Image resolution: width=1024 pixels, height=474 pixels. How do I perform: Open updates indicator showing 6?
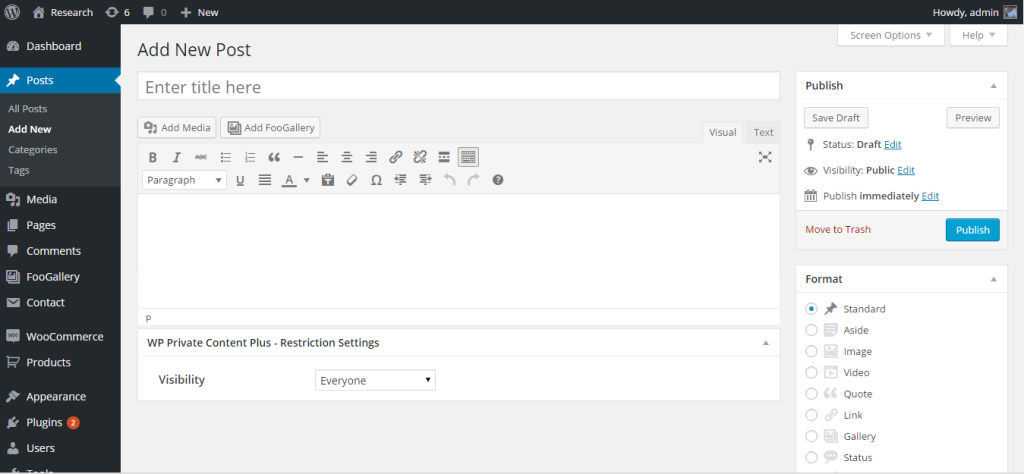(118, 12)
